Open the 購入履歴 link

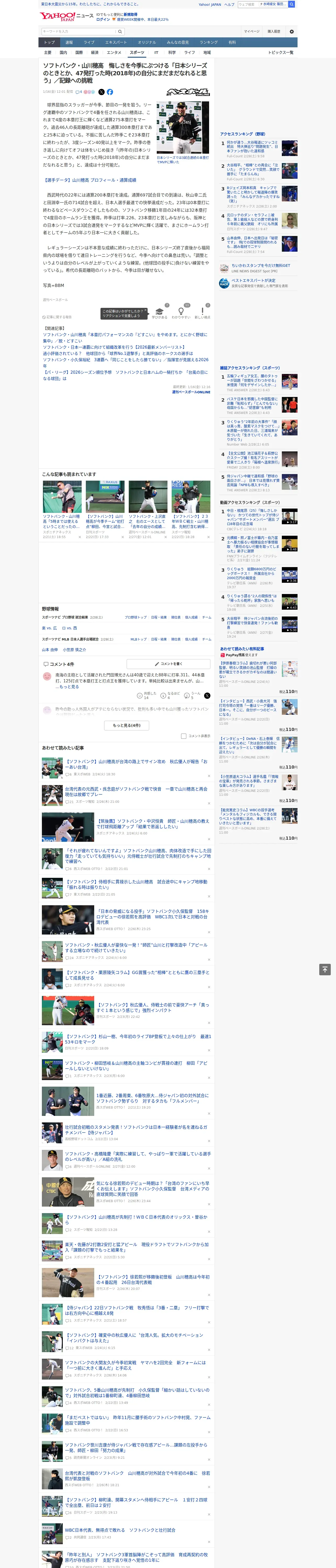click(274, 32)
